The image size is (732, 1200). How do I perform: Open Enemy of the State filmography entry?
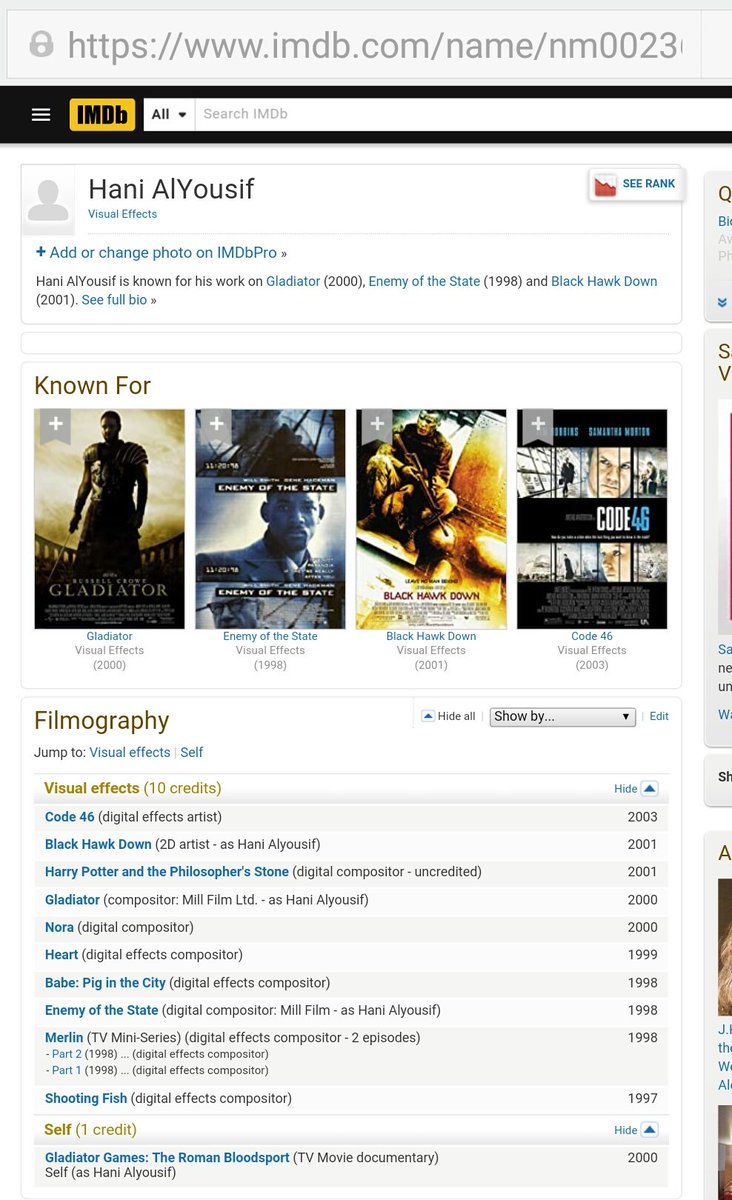click(x=102, y=1010)
